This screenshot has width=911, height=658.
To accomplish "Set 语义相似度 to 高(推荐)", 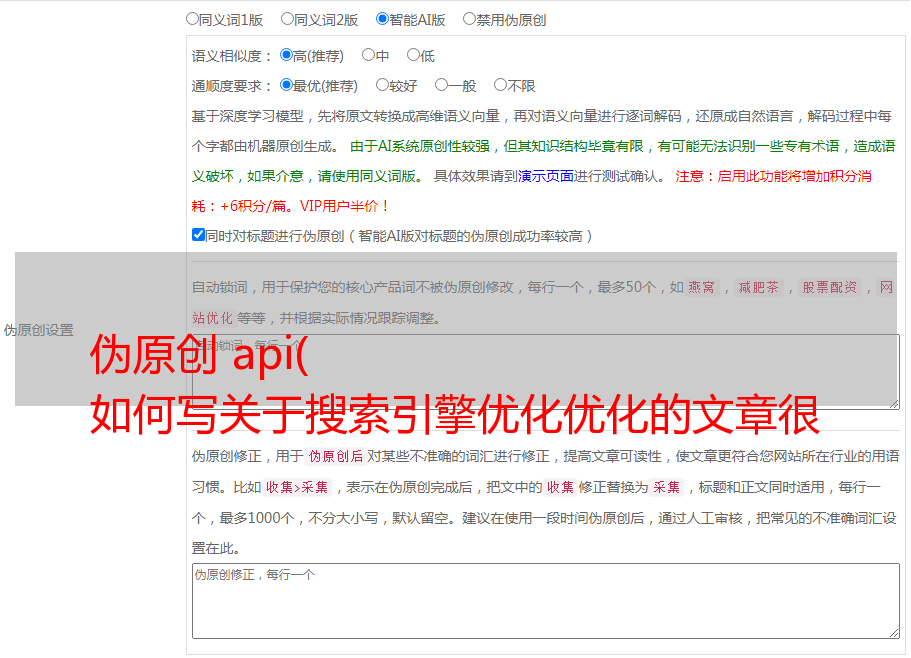I will (x=287, y=56).
